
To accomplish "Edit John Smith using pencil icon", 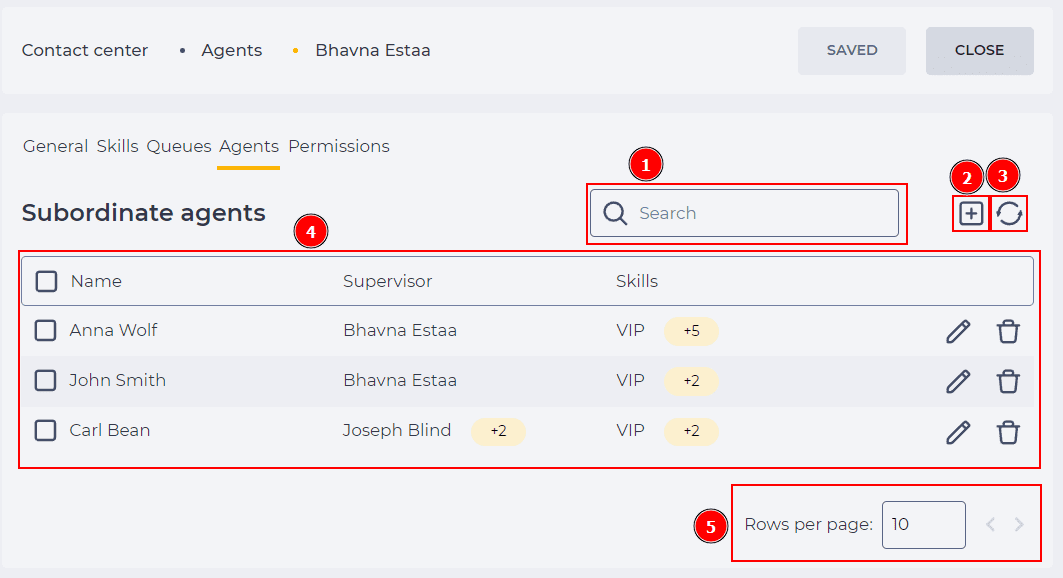I will (x=958, y=381).
